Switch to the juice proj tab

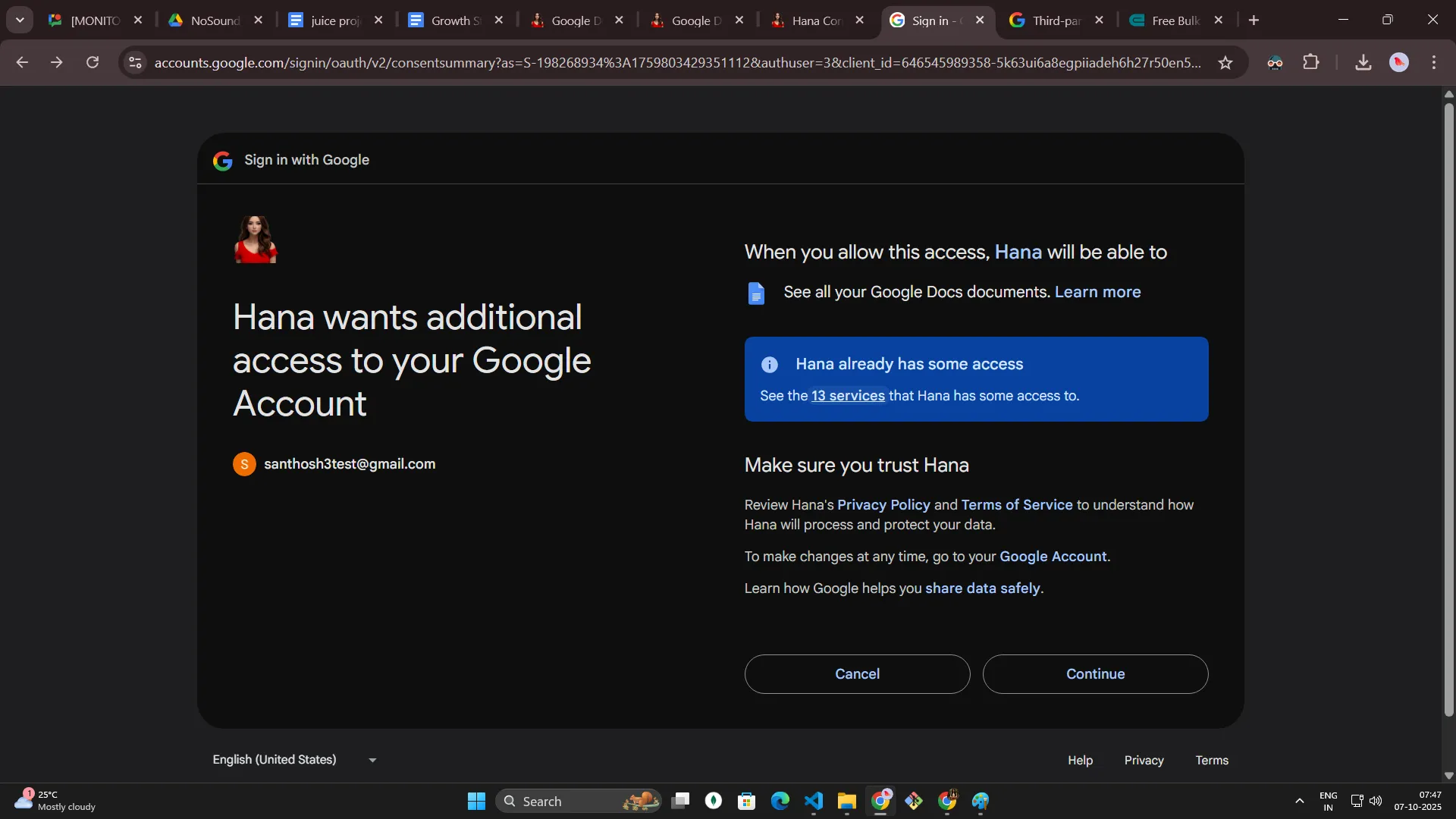click(x=335, y=20)
